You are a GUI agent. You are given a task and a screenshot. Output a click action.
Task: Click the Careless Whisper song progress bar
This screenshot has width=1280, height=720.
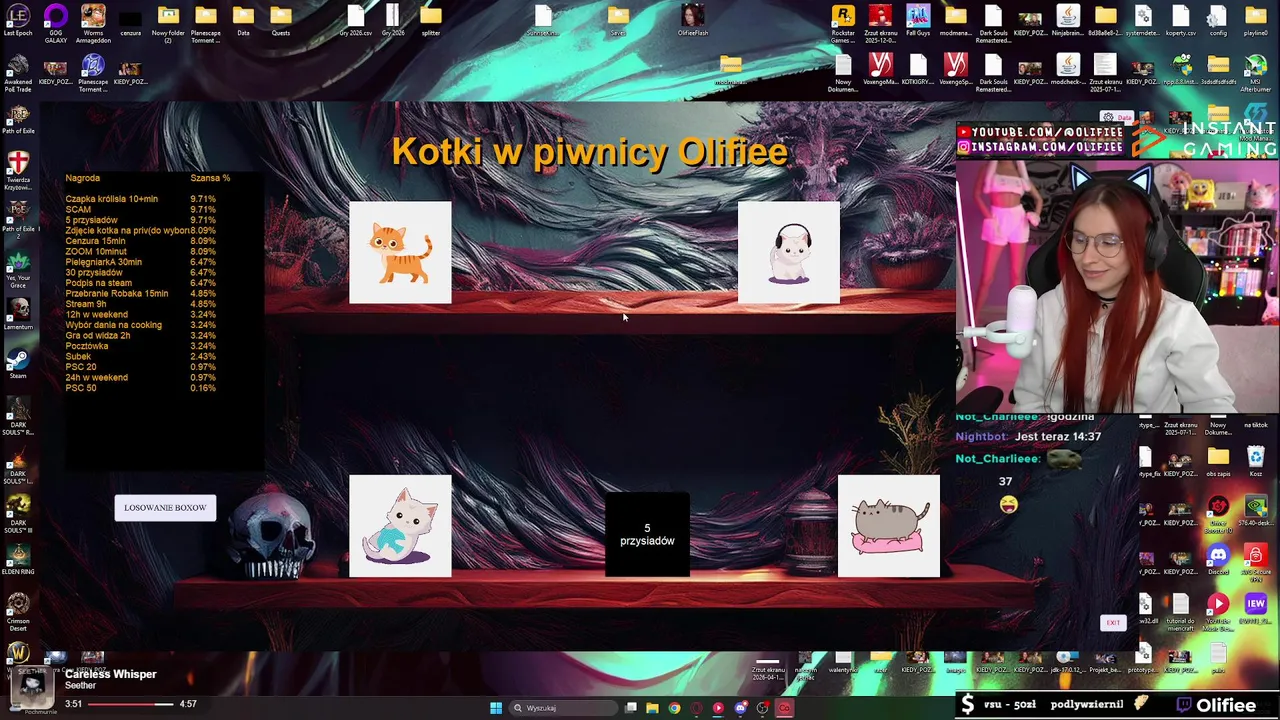pos(131,704)
